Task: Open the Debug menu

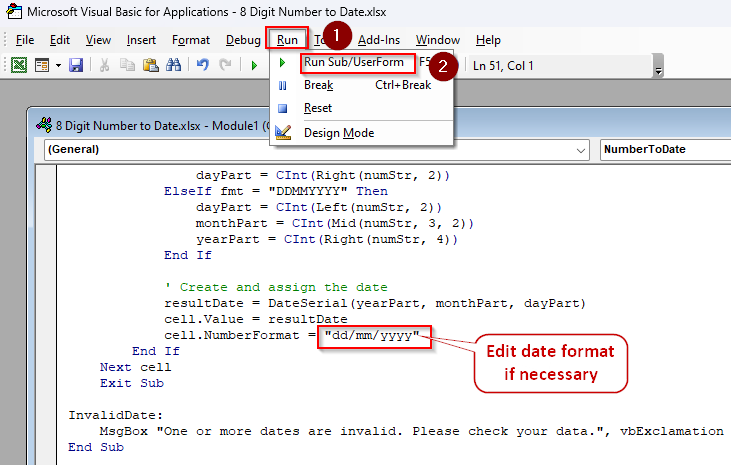Action: tap(243, 40)
